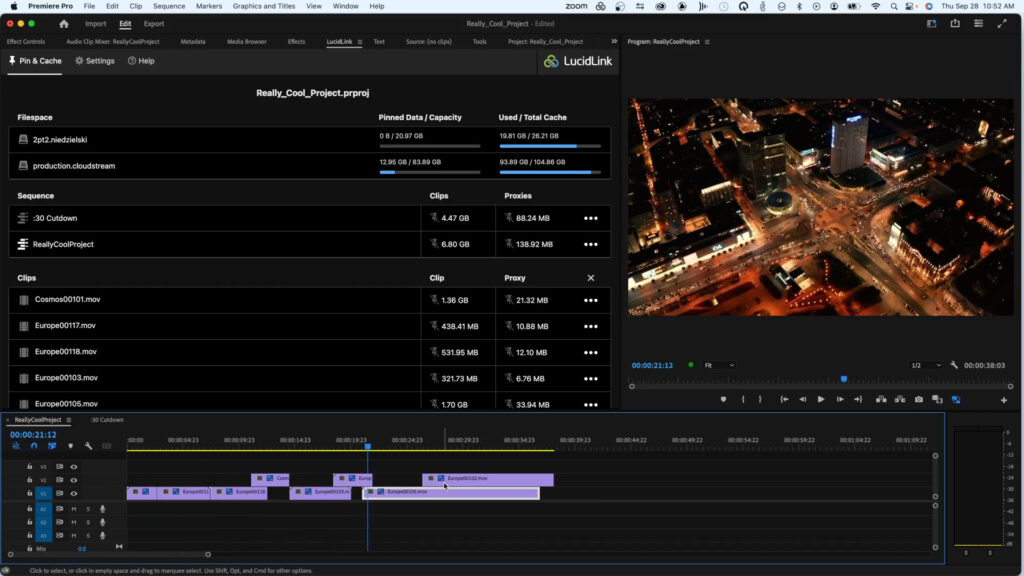Image resolution: width=1024 pixels, height=576 pixels.
Task: Open options ellipsis for Cosmos00101.mov
Action: click(591, 300)
